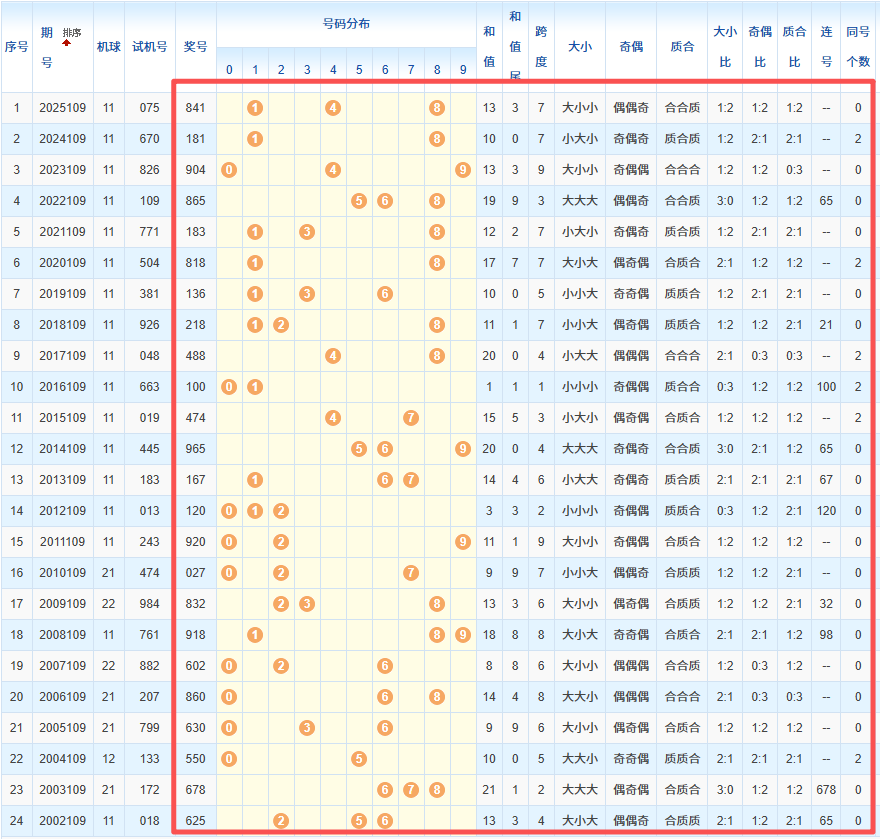This screenshot has width=880, height=839.
Task: Click the 号码分布 column group header
Action: click(346, 23)
